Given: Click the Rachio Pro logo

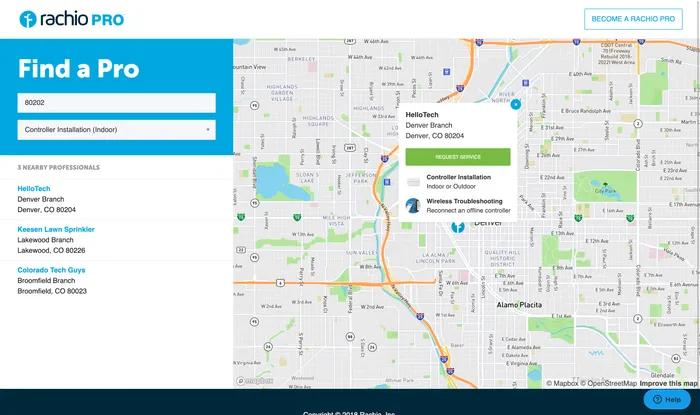Looking at the screenshot, I should tap(72, 19).
